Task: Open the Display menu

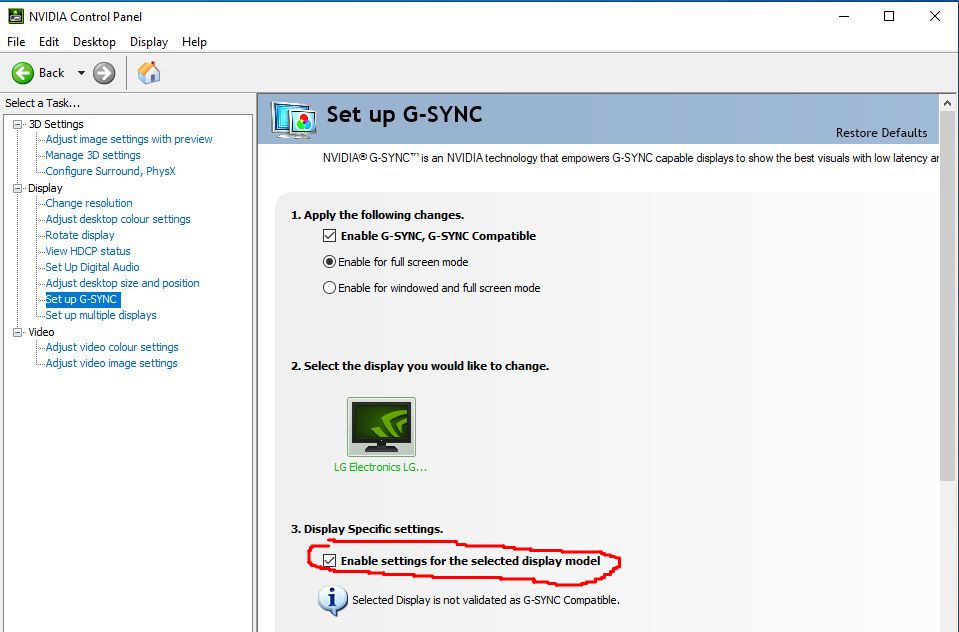Action: [x=149, y=42]
